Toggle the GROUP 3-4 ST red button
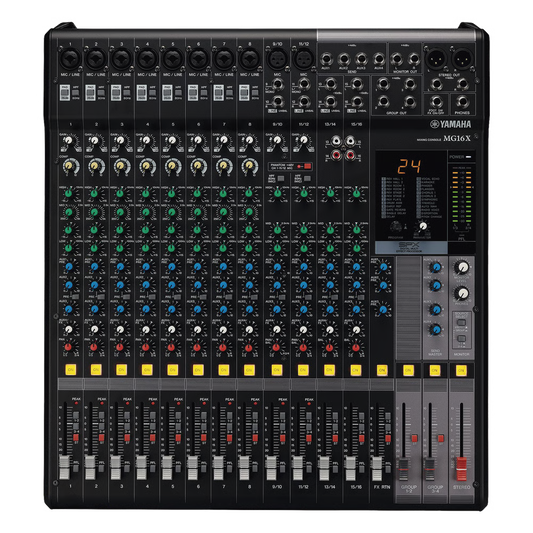 [x=441, y=438]
